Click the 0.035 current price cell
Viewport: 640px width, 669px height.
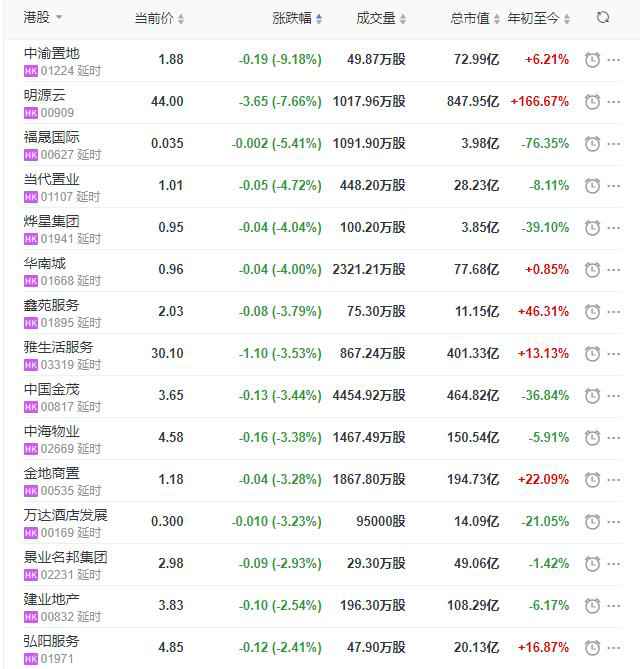coord(167,143)
